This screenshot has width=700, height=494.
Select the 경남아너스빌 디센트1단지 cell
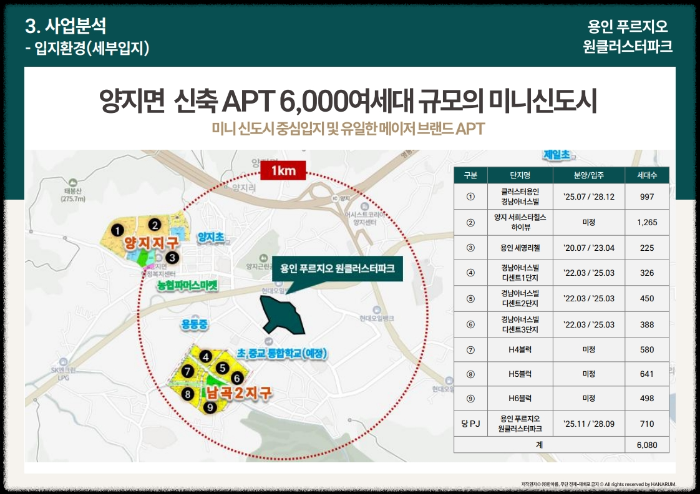[x=520, y=273]
